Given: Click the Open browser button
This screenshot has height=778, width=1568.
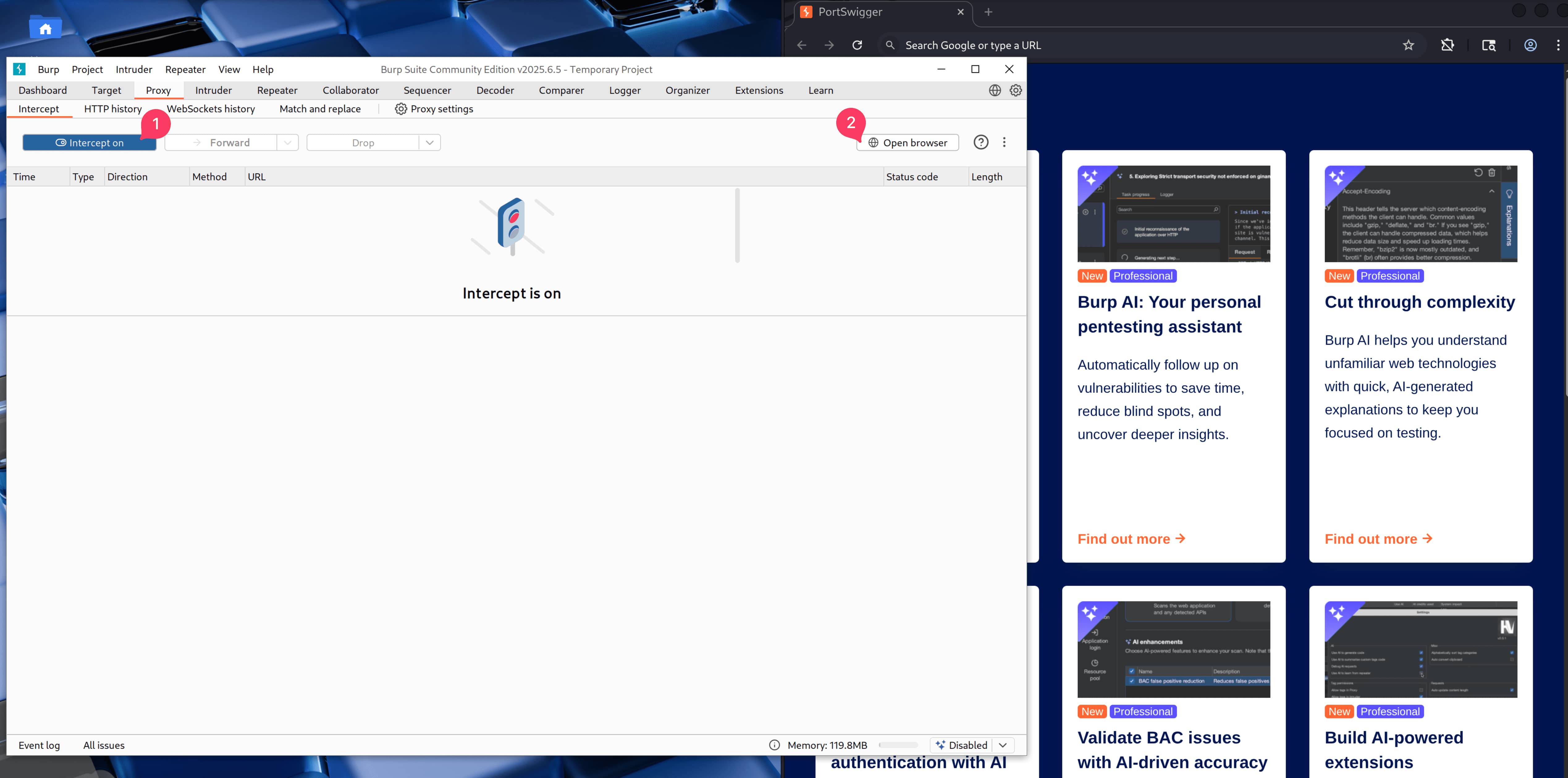Looking at the screenshot, I should click(x=908, y=142).
